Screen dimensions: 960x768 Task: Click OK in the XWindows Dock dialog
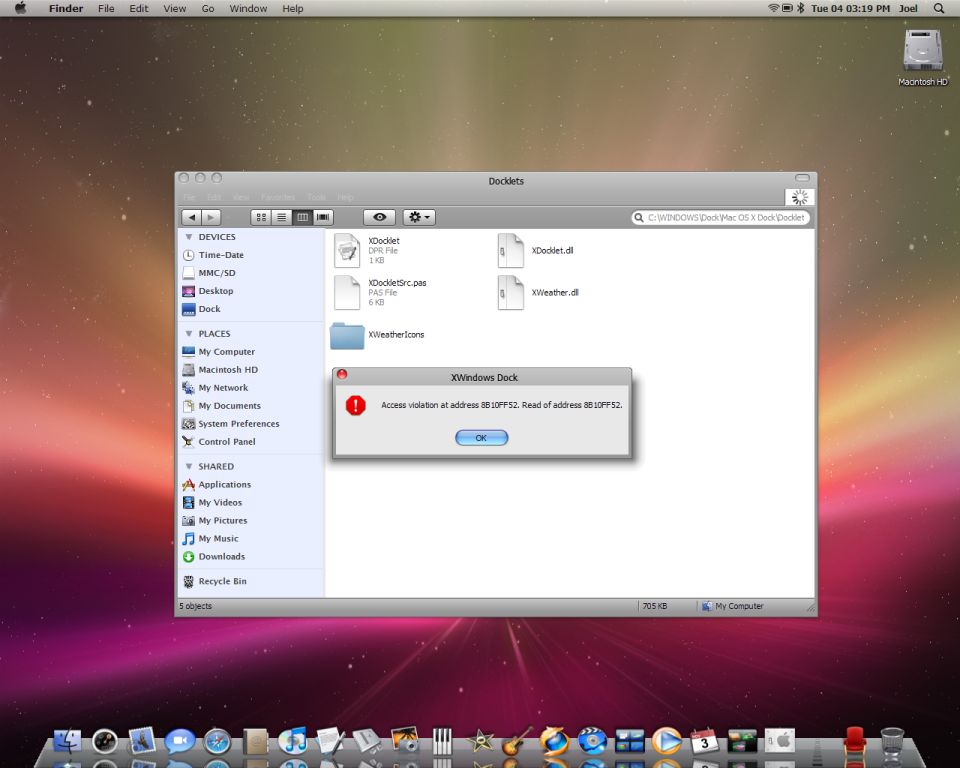tap(481, 438)
